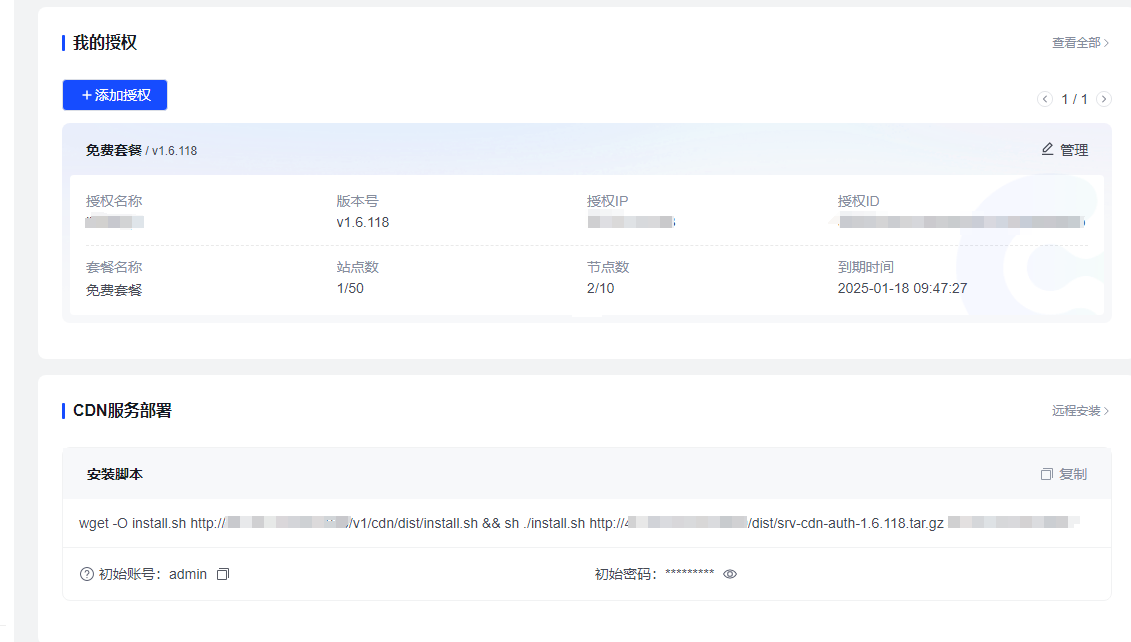
Task: Click the 管理 pencil edit icon
Action: pyautogui.click(x=1048, y=149)
